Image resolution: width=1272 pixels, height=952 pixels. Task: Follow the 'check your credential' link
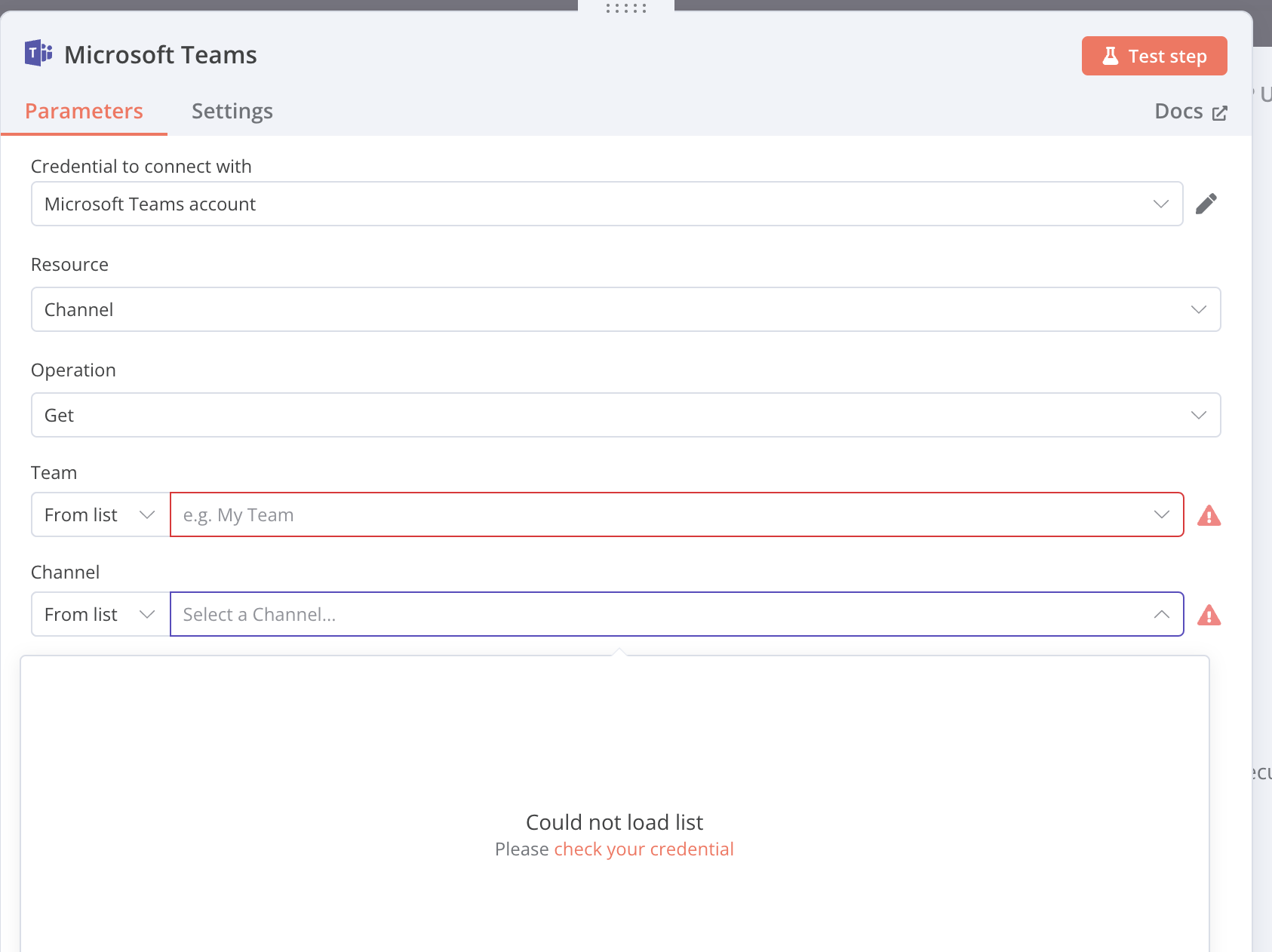[x=644, y=849]
